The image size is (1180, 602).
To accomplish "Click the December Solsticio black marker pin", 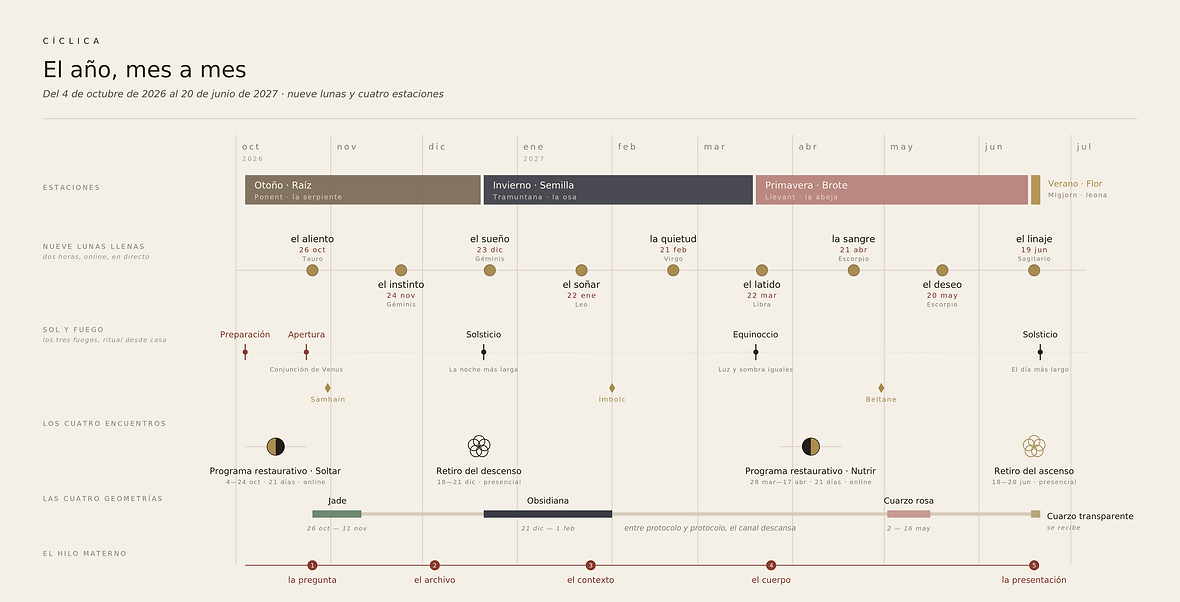I will pos(484,351).
